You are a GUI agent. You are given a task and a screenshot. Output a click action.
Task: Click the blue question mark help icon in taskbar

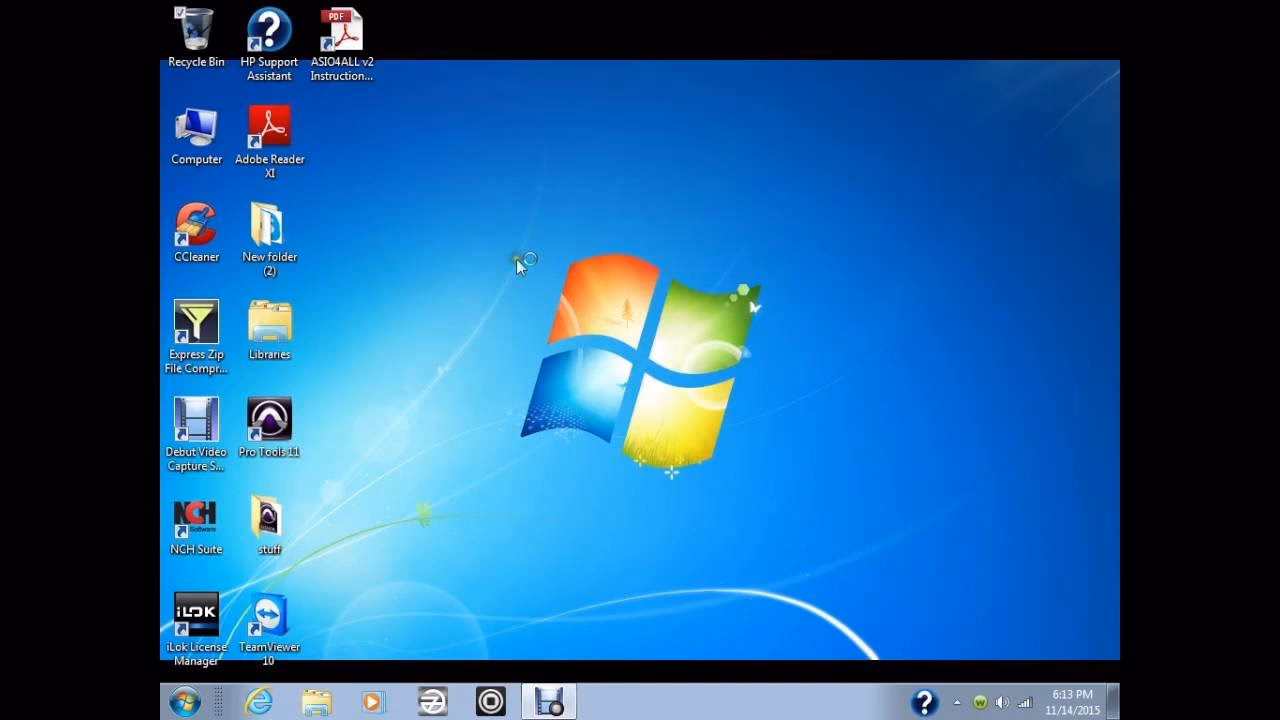click(924, 702)
